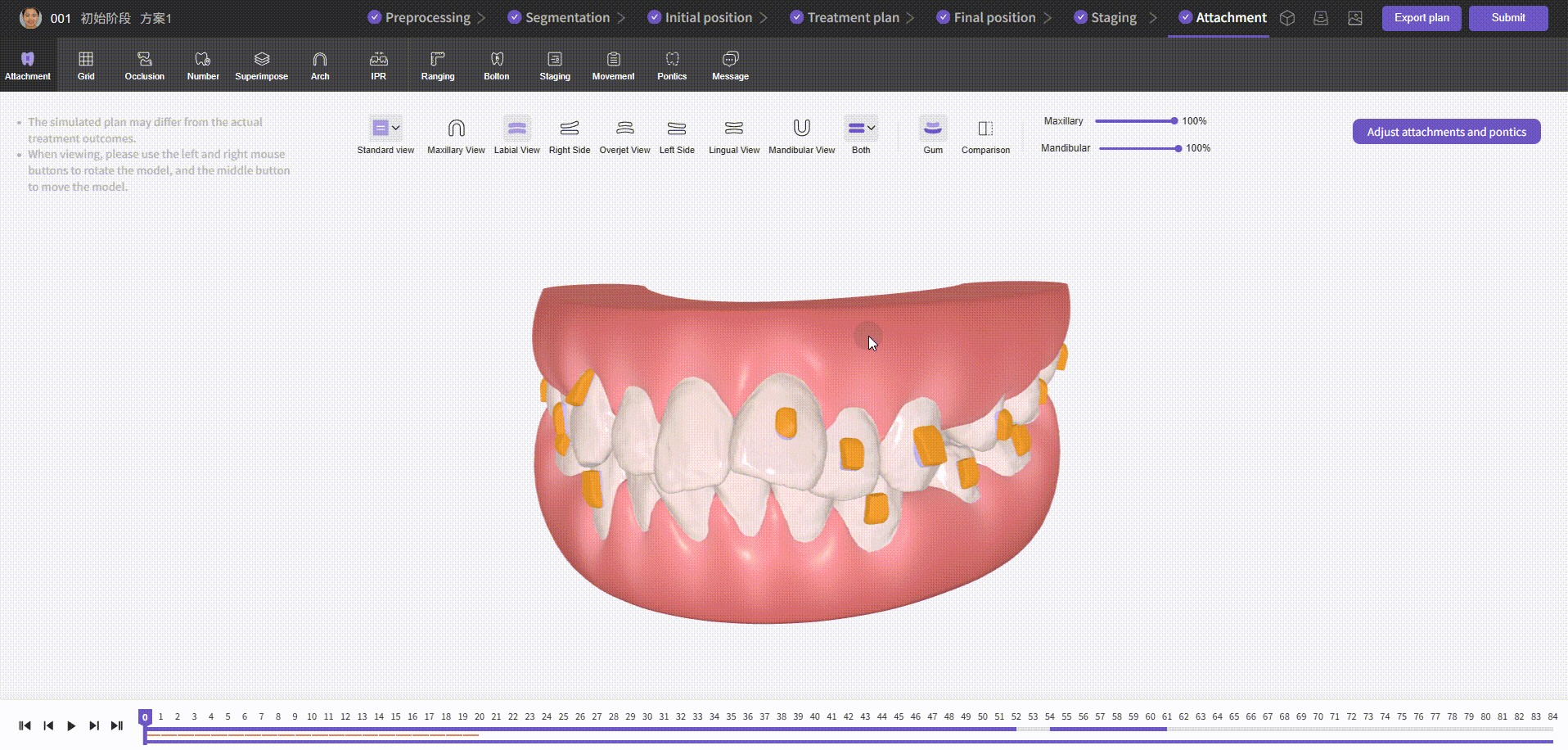Toggle the Grid overlay tool
The width and height of the screenshot is (1568, 750).
pyautogui.click(x=86, y=66)
